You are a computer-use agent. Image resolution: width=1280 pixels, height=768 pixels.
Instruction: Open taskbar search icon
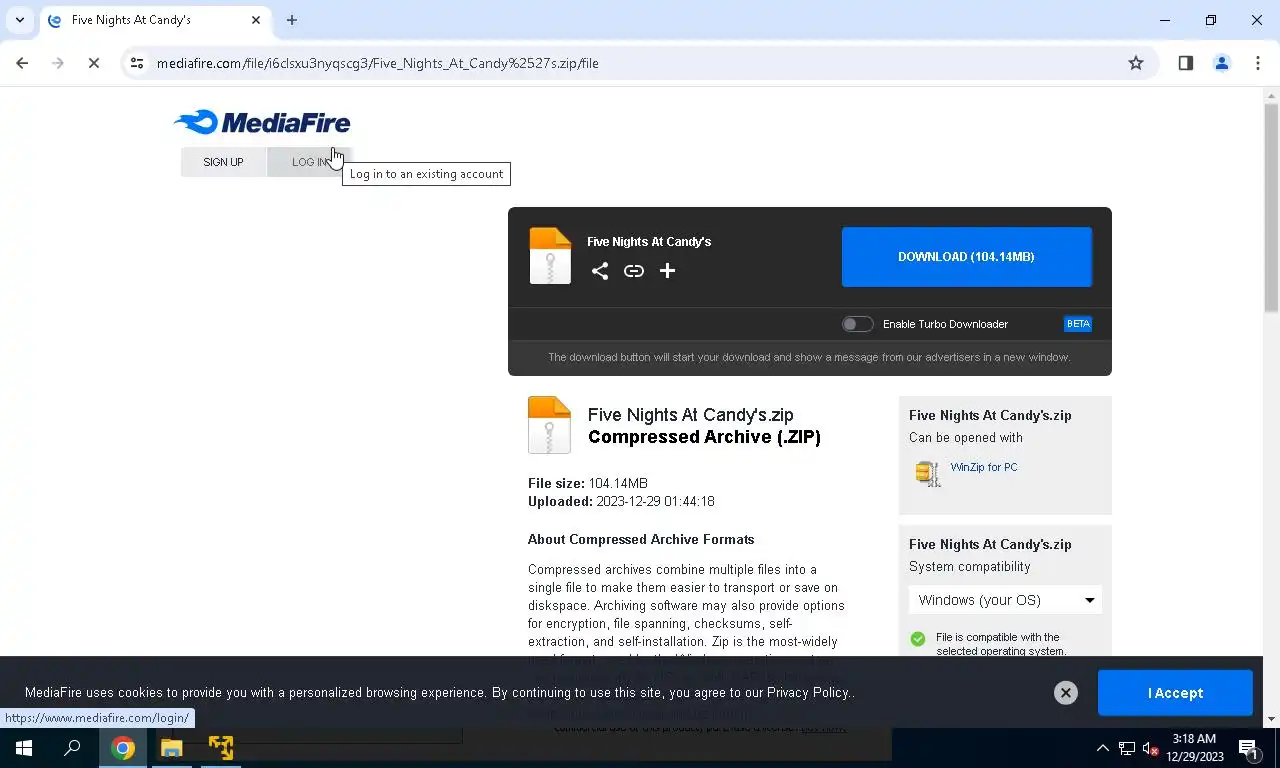pyautogui.click(x=72, y=748)
